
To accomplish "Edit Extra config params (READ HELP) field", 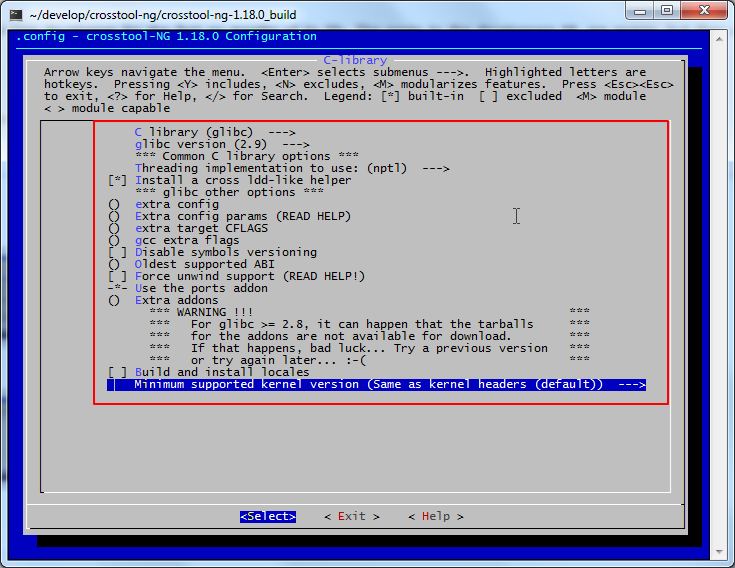I will (229, 217).
